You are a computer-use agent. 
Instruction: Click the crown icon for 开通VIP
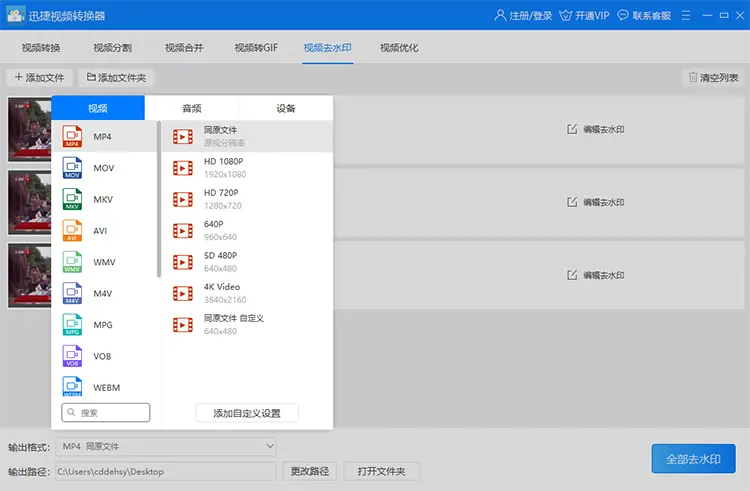pos(565,16)
